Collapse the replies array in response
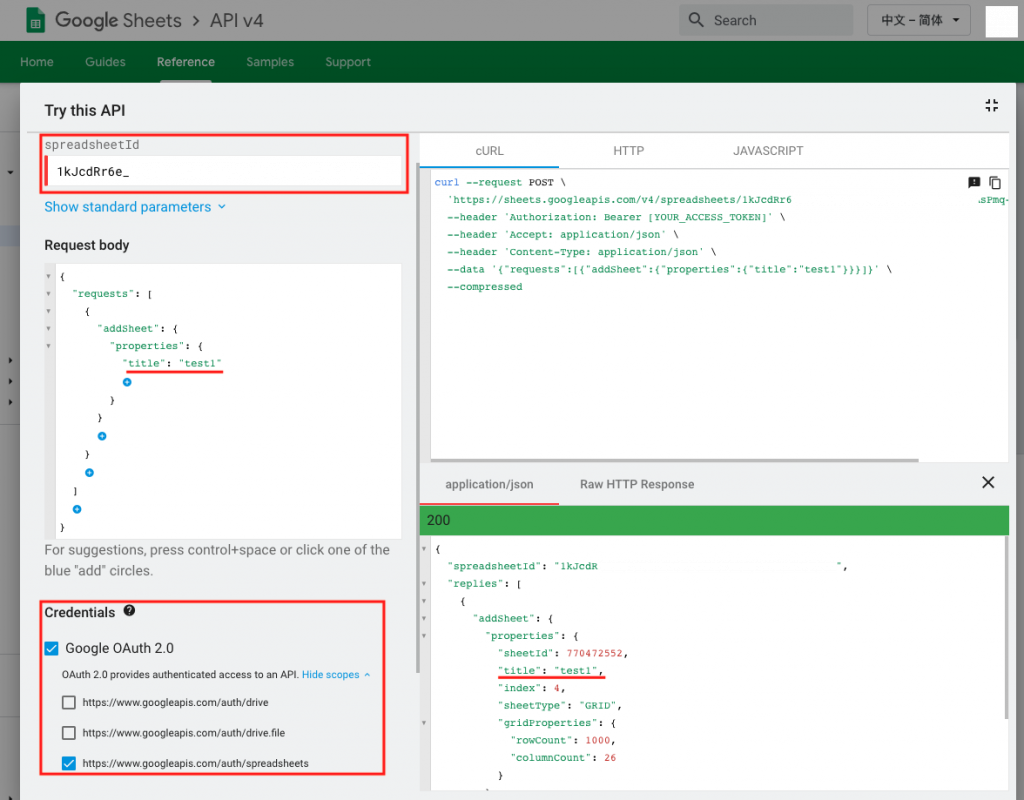The width and height of the screenshot is (1024, 800). pyautogui.click(x=424, y=584)
